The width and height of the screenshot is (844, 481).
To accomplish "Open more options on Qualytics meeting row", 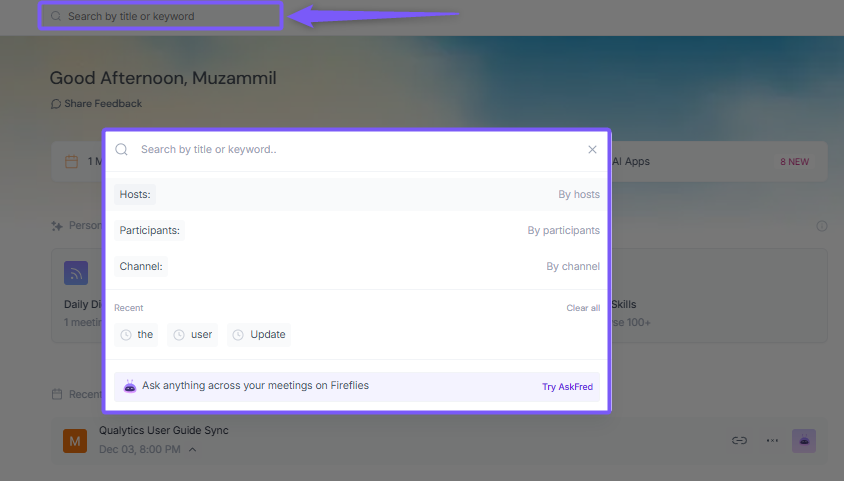I will tap(772, 441).
